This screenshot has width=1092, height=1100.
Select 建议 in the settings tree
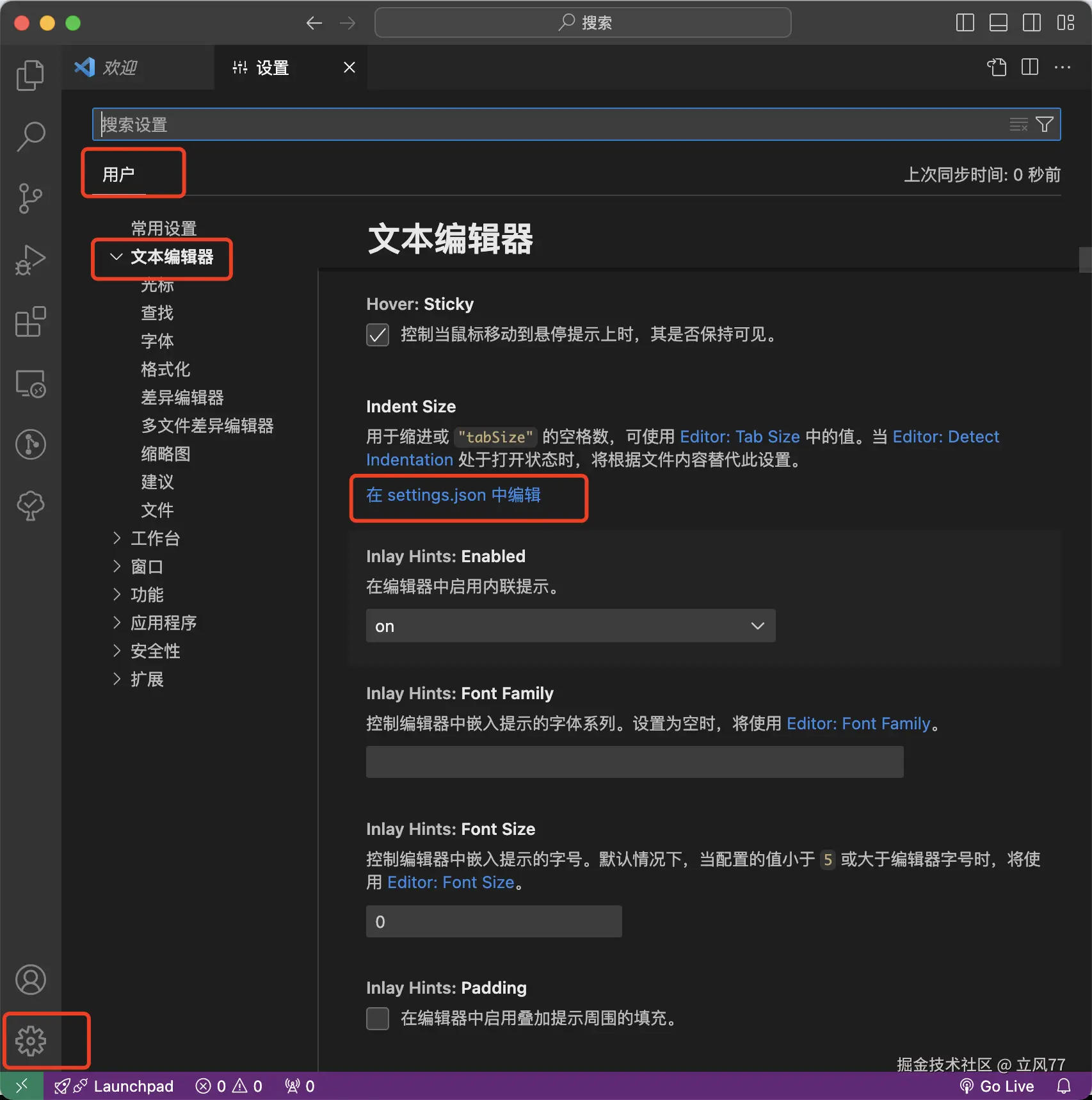[x=157, y=481]
